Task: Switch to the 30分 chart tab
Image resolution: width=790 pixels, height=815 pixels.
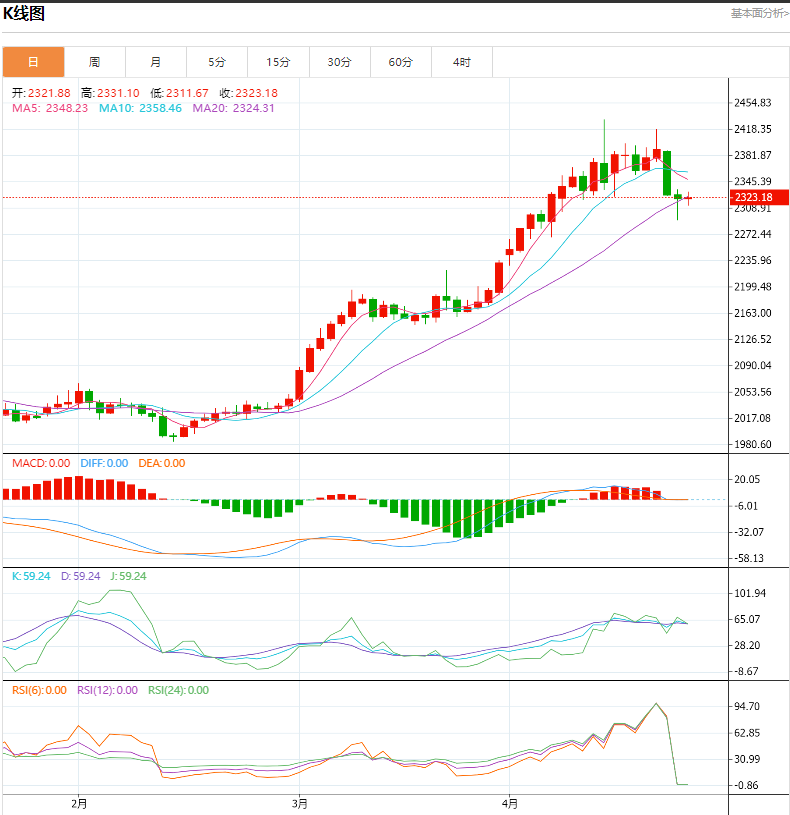Action: [339, 62]
